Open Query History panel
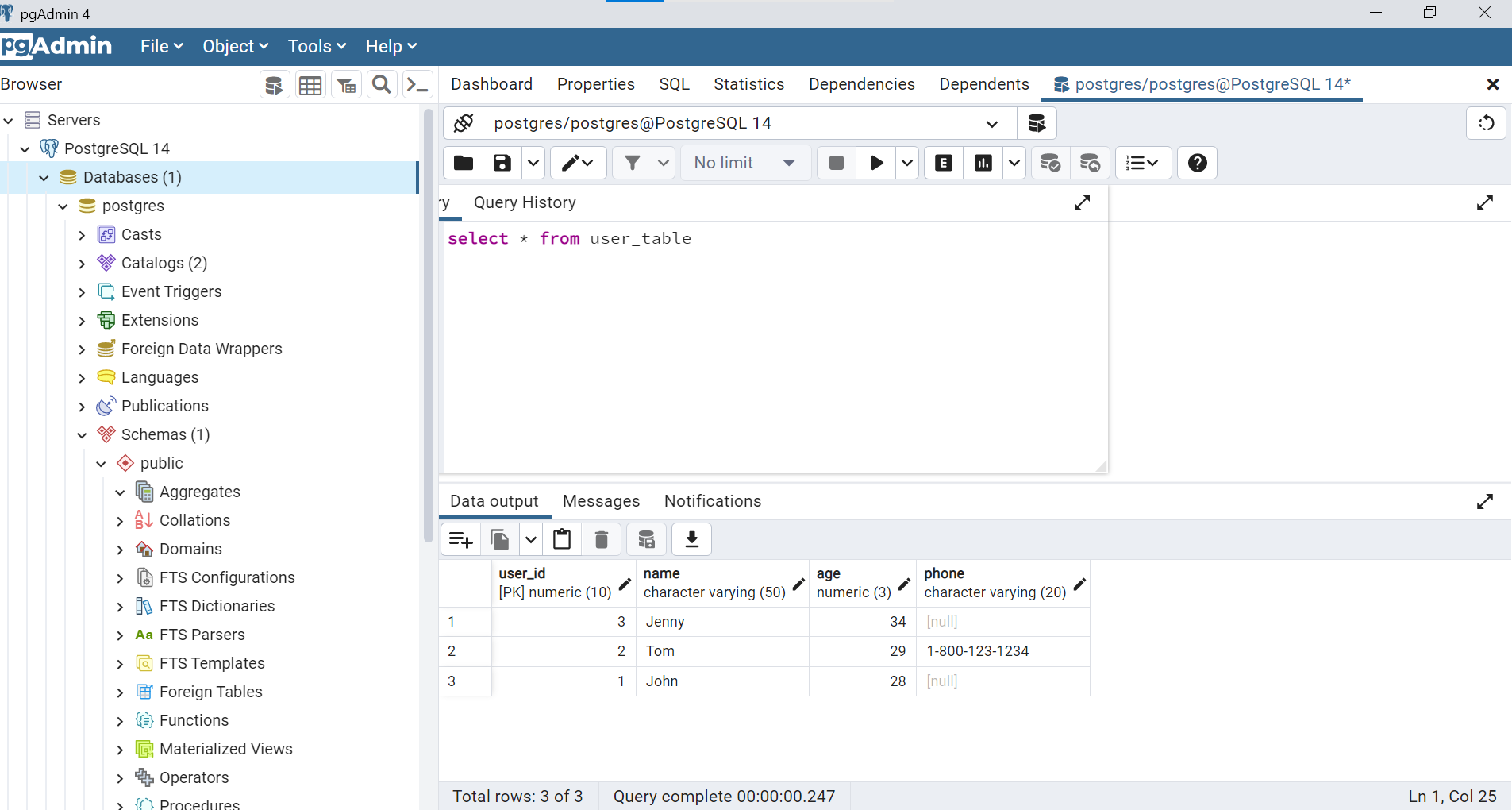The width and height of the screenshot is (1512, 810). [x=524, y=202]
